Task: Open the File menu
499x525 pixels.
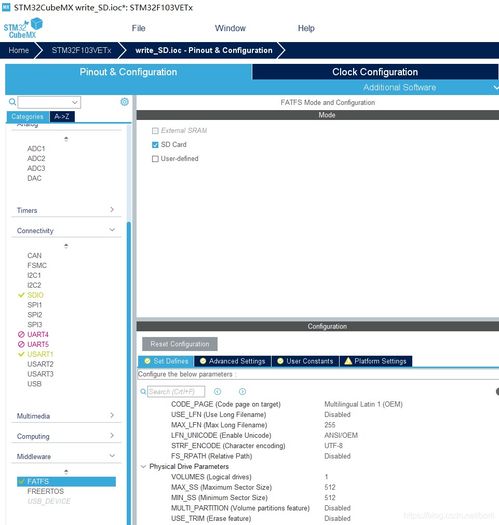Action: click(x=138, y=28)
